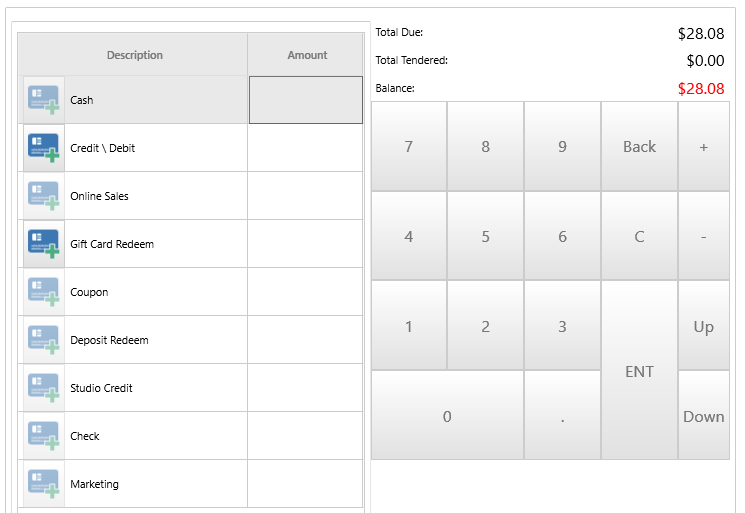This screenshot has width=745, height=513.
Task: Tap the Up navigation key
Action: pos(704,326)
